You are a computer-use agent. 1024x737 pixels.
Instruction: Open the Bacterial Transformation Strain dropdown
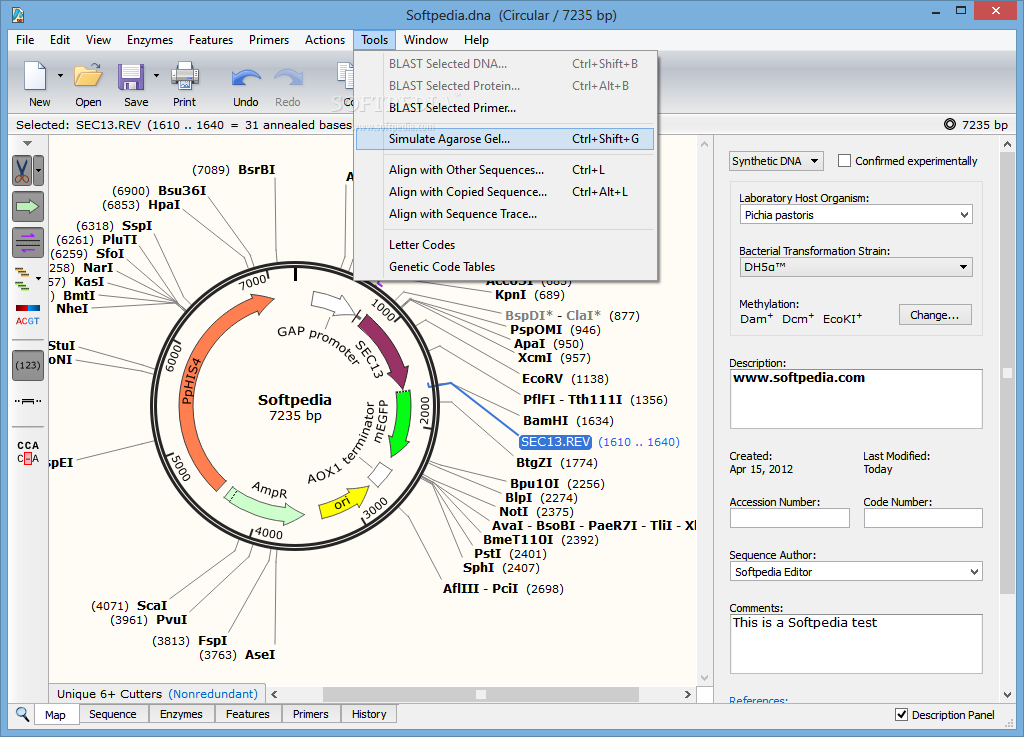(x=856, y=267)
